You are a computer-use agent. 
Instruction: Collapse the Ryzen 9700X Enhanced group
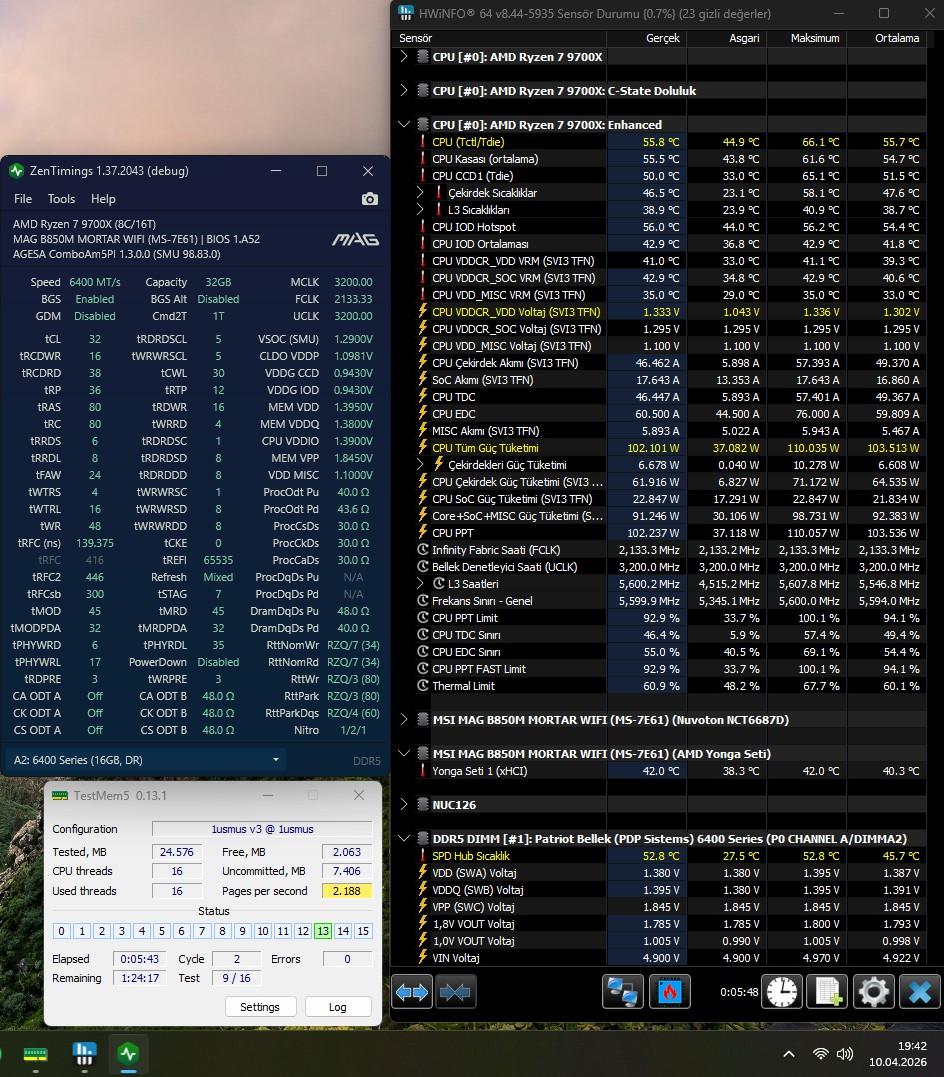pyautogui.click(x=404, y=125)
